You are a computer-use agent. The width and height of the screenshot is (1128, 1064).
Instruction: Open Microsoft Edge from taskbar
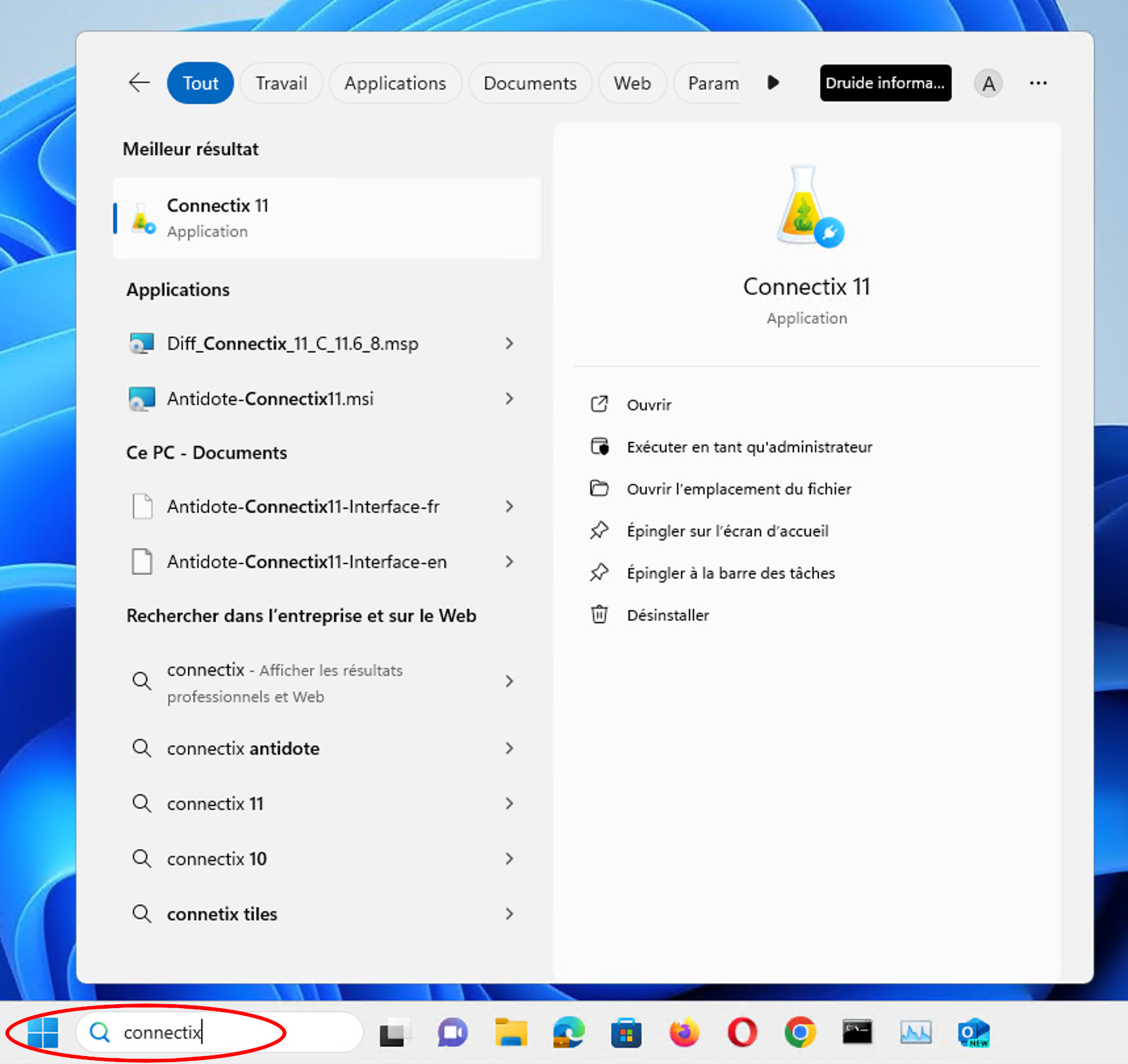coord(569,1032)
